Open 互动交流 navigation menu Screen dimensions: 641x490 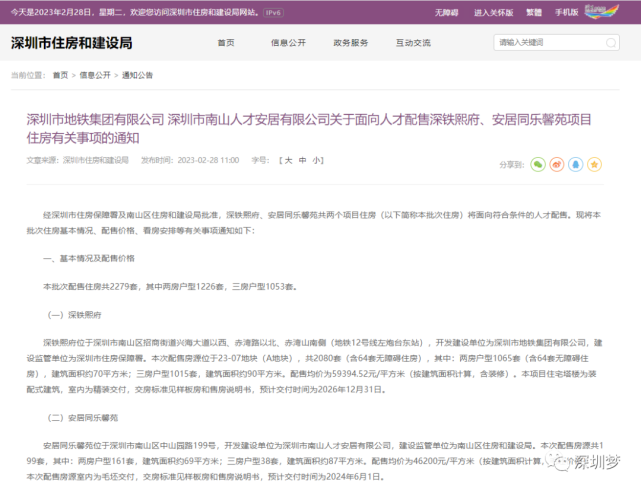pyautogui.click(x=413, y=43)
